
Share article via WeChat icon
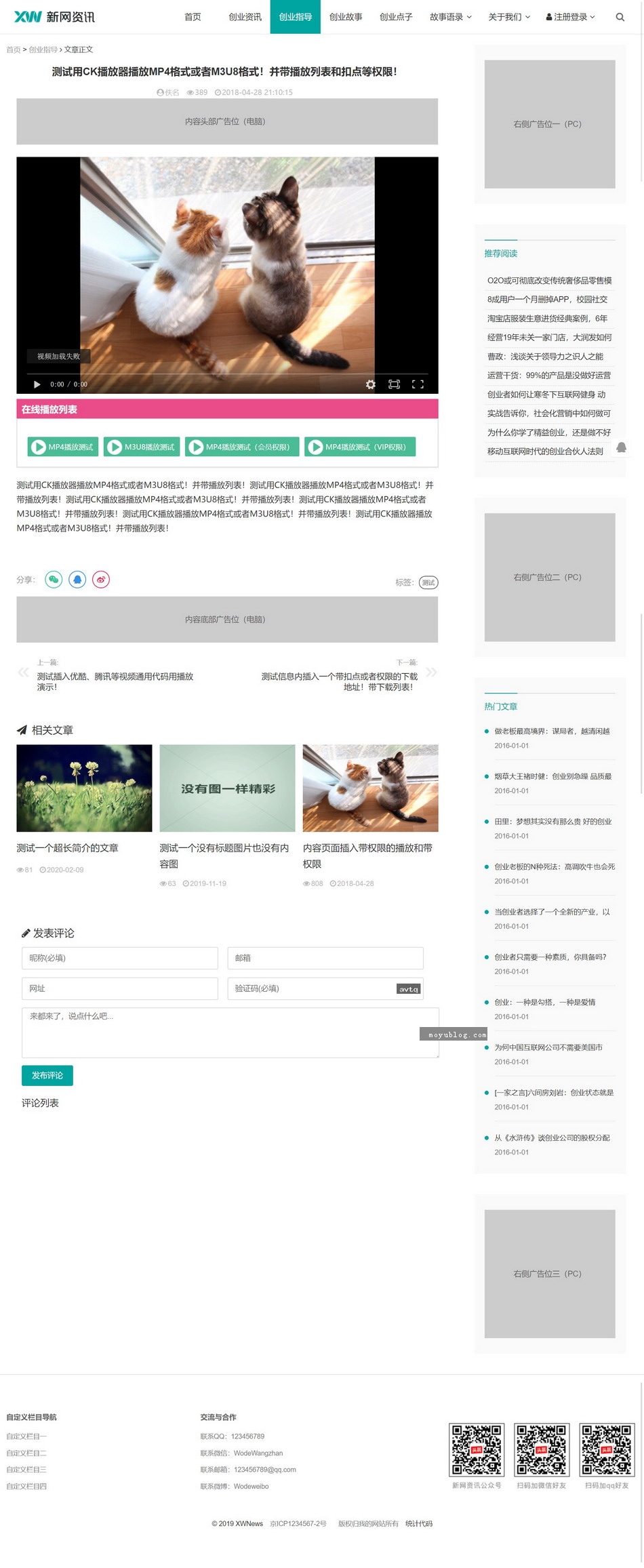pyautogui.click(x=54, y=580)
